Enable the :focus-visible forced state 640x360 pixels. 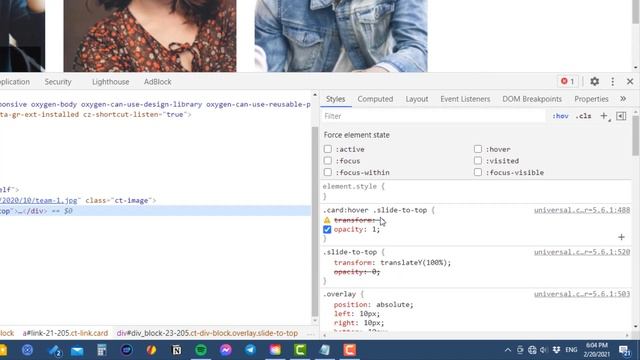pos(478,172)
